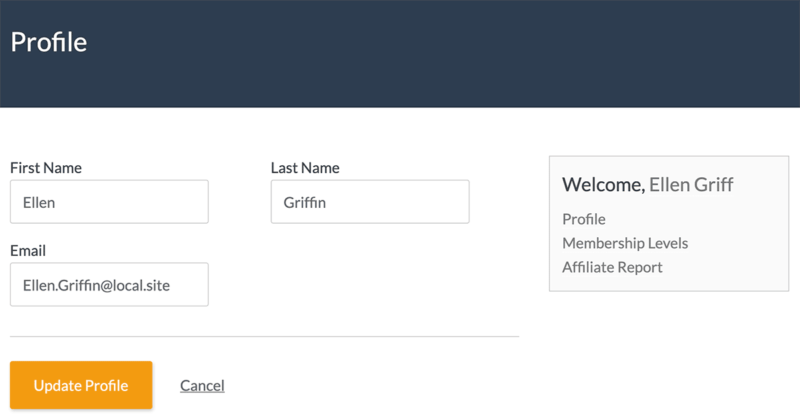
Task: Click the Welcome greeting word
Action: 603,184
